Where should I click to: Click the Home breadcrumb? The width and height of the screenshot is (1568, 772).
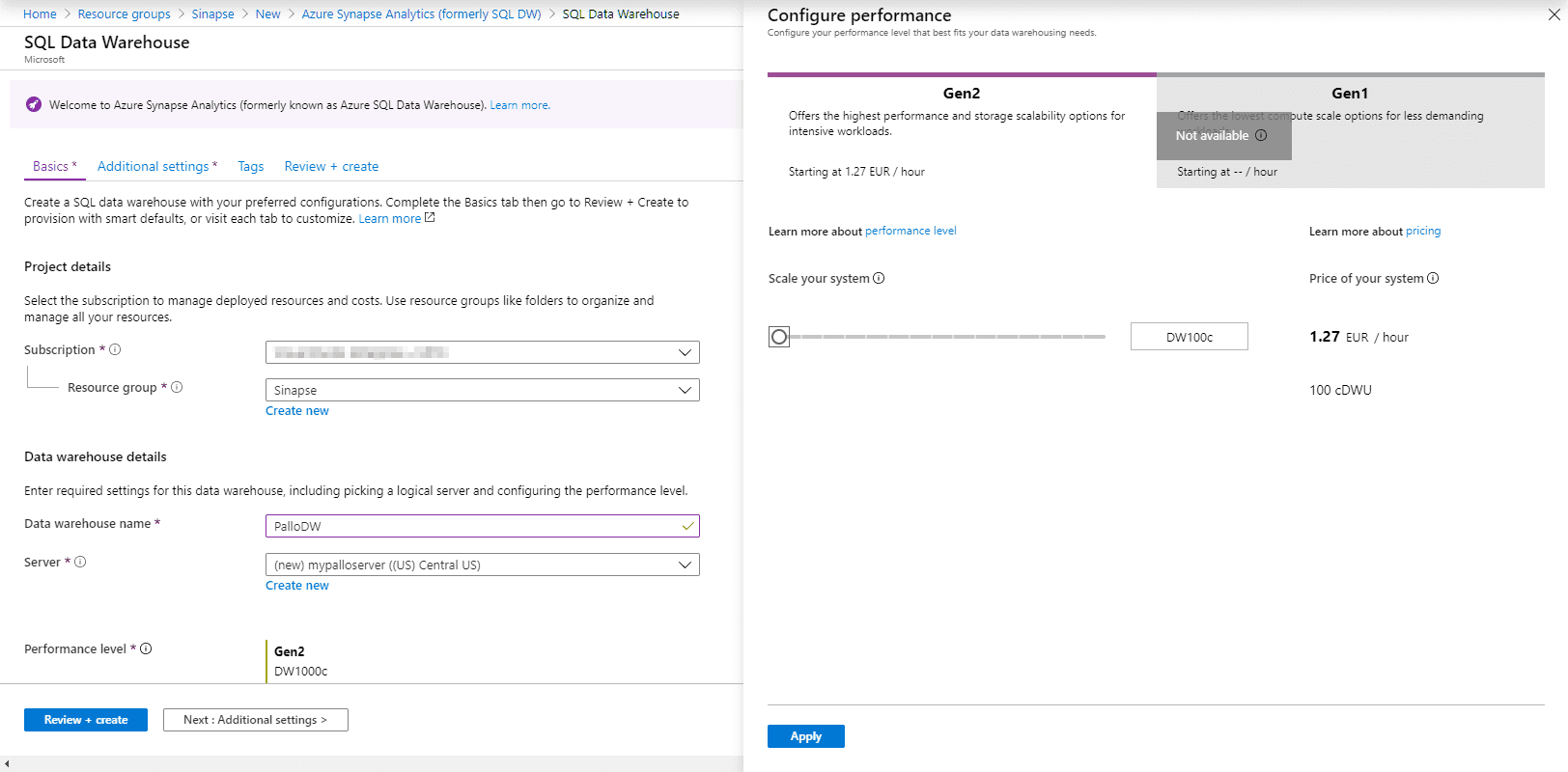click(x=40, y=14)
